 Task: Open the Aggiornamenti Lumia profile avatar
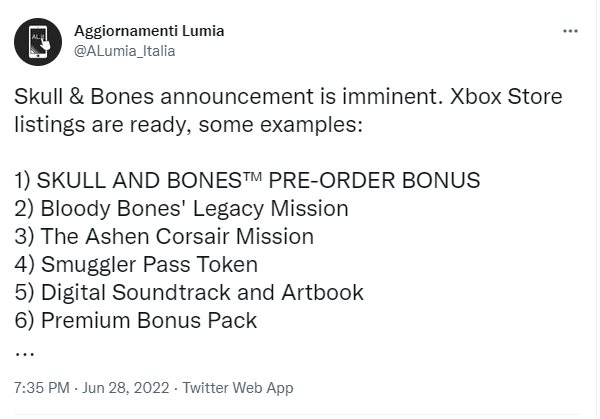click(x=38, y=42)
